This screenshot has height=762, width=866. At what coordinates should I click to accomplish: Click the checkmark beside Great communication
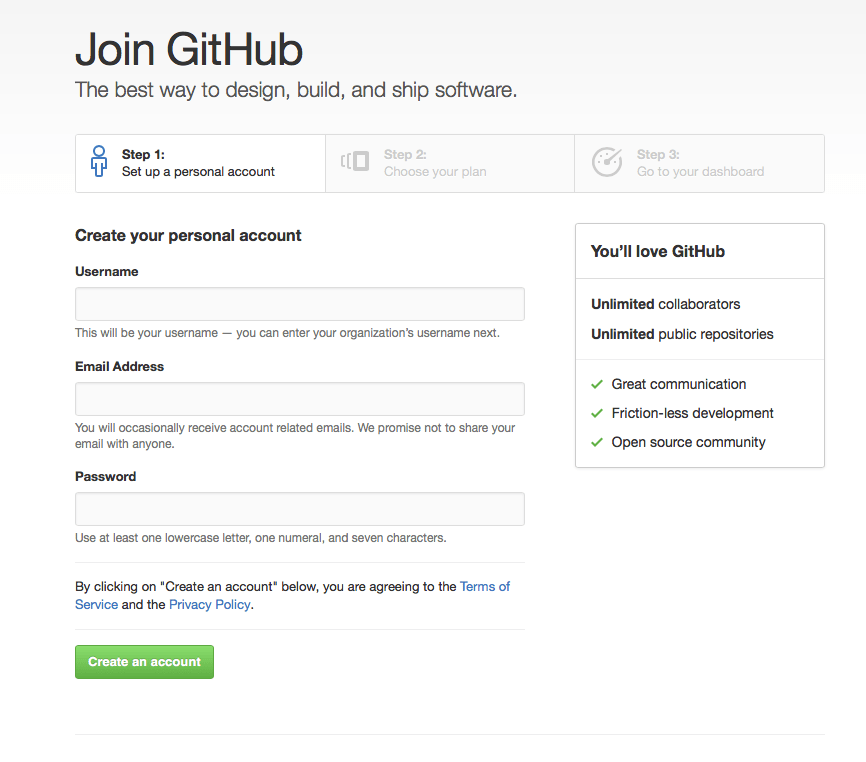point(597,384)
